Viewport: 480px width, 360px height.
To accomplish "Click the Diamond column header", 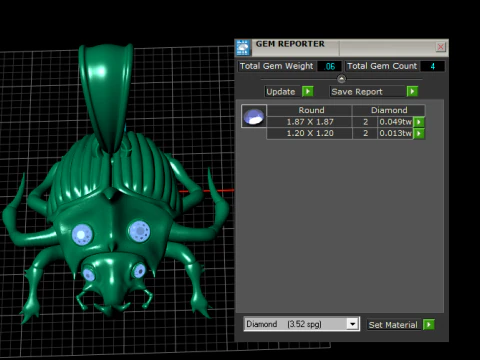I will [x=389, y=110].
